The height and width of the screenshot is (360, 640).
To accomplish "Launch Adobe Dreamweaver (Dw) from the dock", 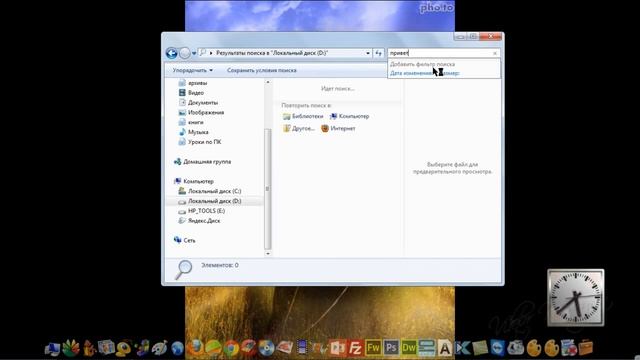I will point(409,348).
